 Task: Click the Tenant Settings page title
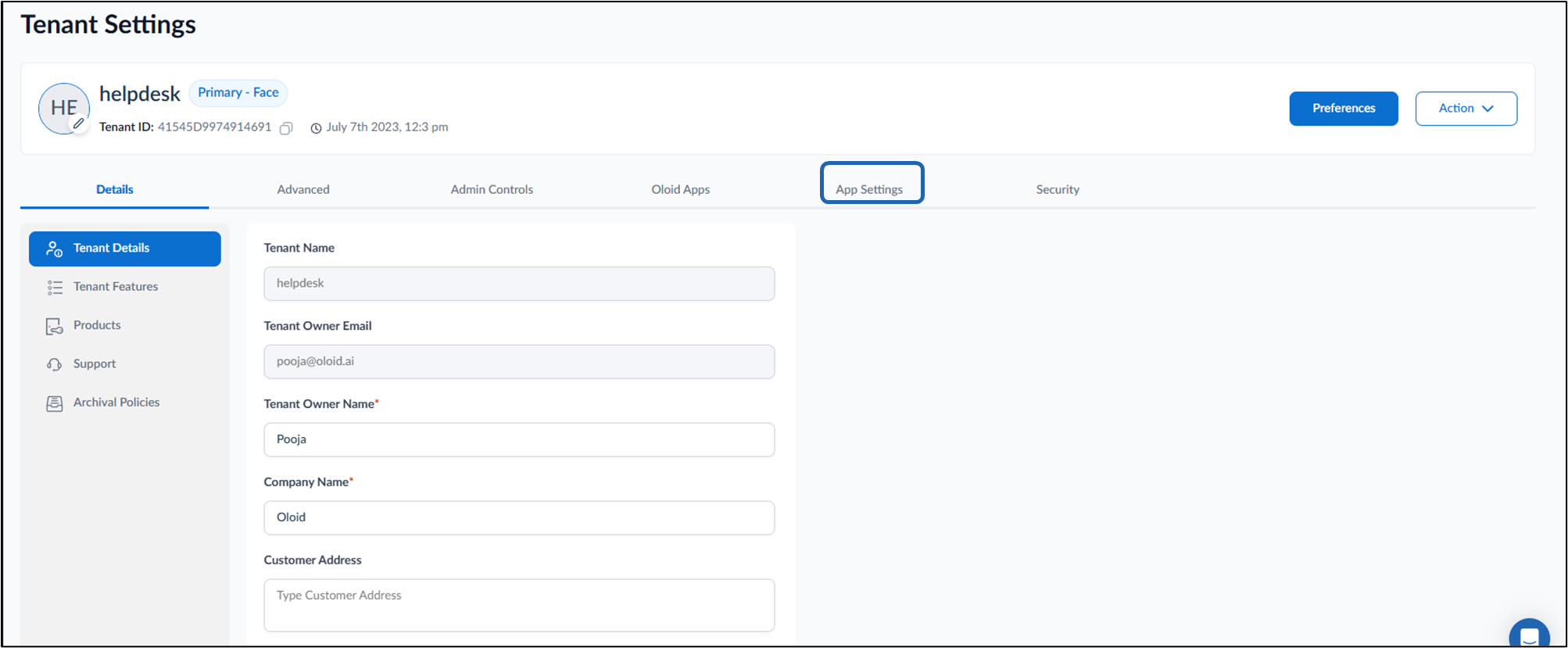coord(109,24)
